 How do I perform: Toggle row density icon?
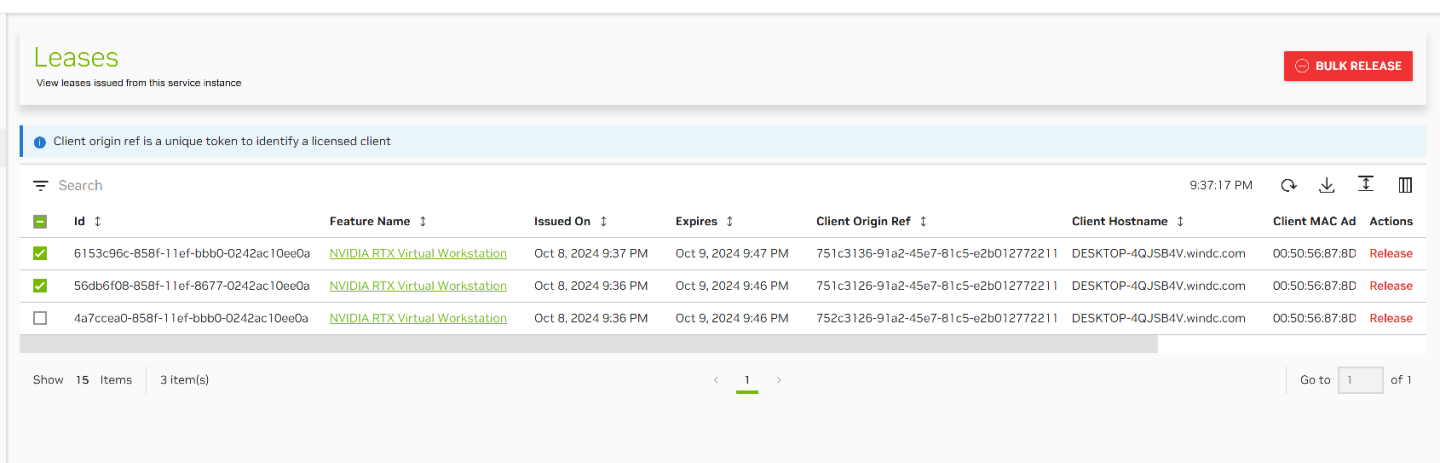click(x=1365, y=184)
